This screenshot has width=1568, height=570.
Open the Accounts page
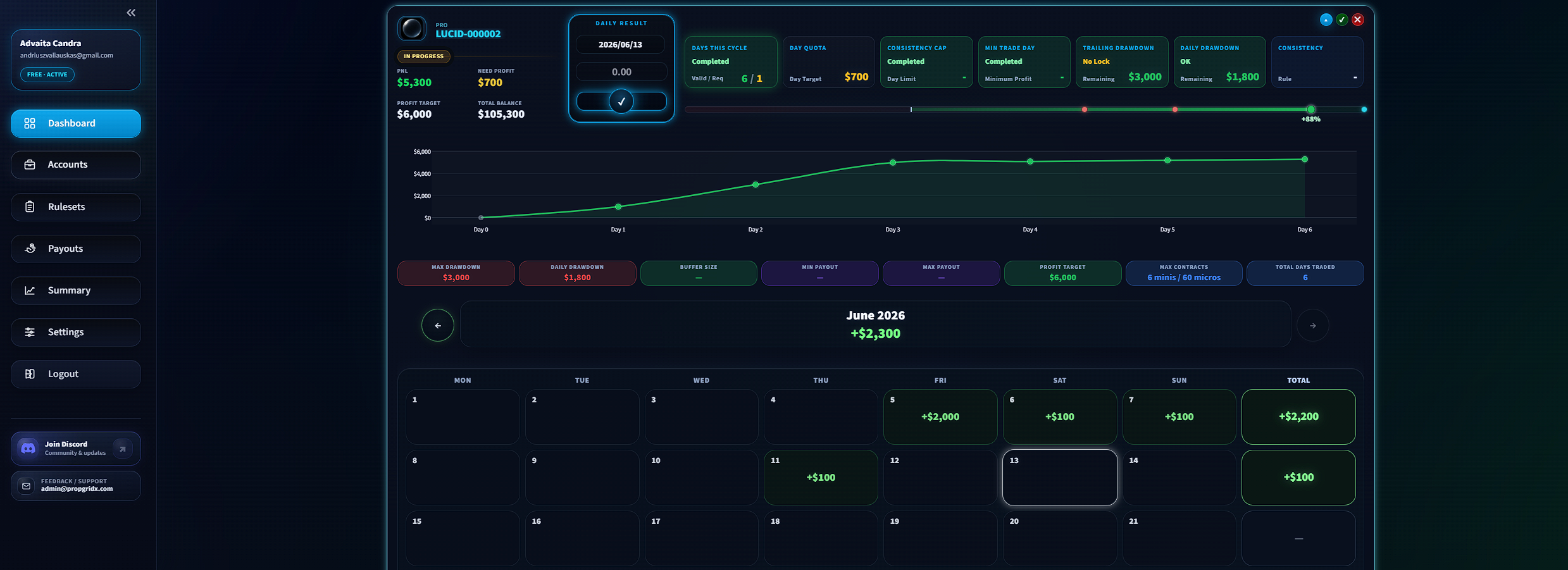pyautogui.click(x=76, y=164)
